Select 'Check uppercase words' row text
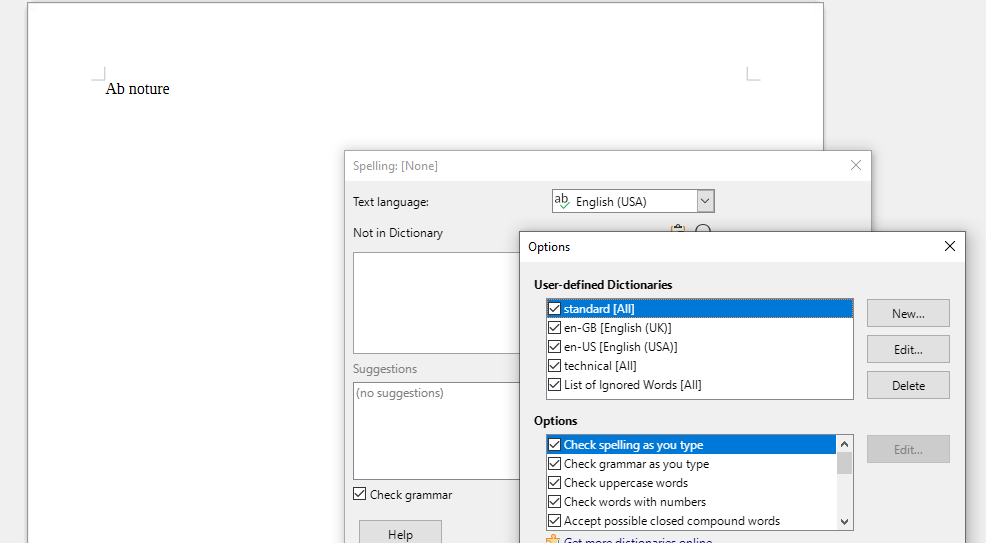This screenshot has width=986, height=543. pyautogui.click(x=626, y=483)
